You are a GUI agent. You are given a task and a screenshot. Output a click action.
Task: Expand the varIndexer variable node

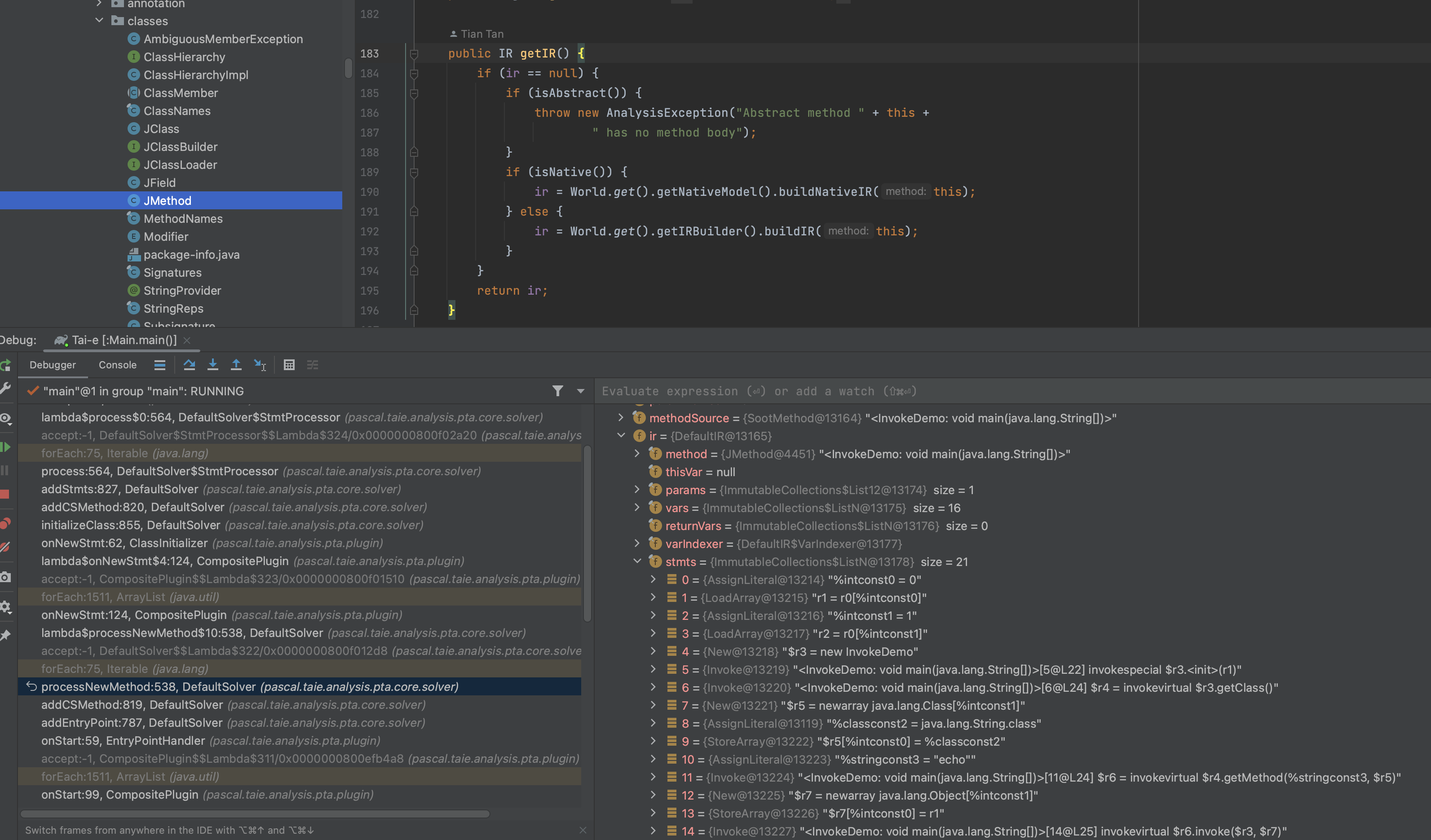pyautogui.click(x=637, y=543)
